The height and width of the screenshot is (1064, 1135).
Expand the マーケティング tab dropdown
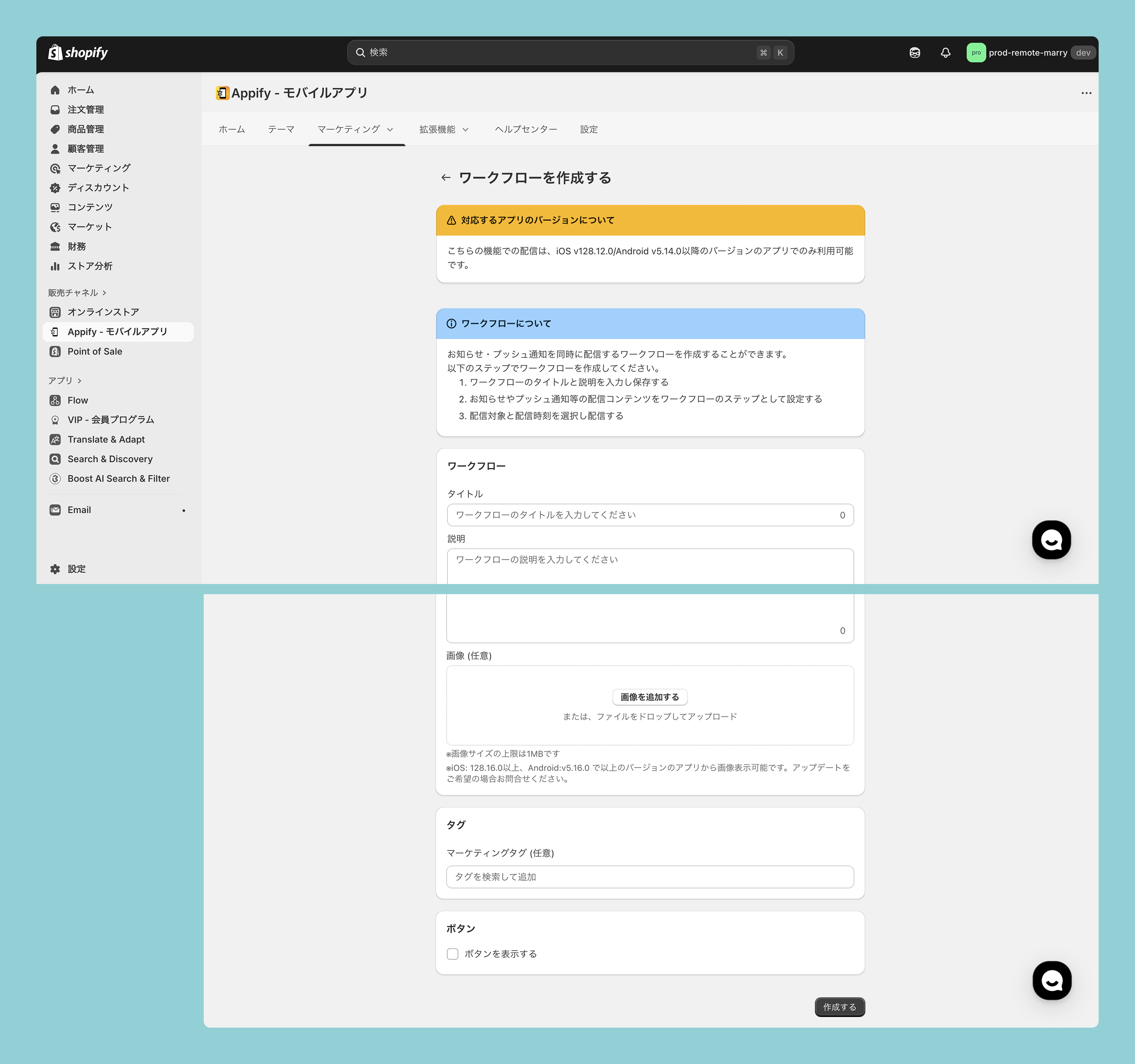390,129
